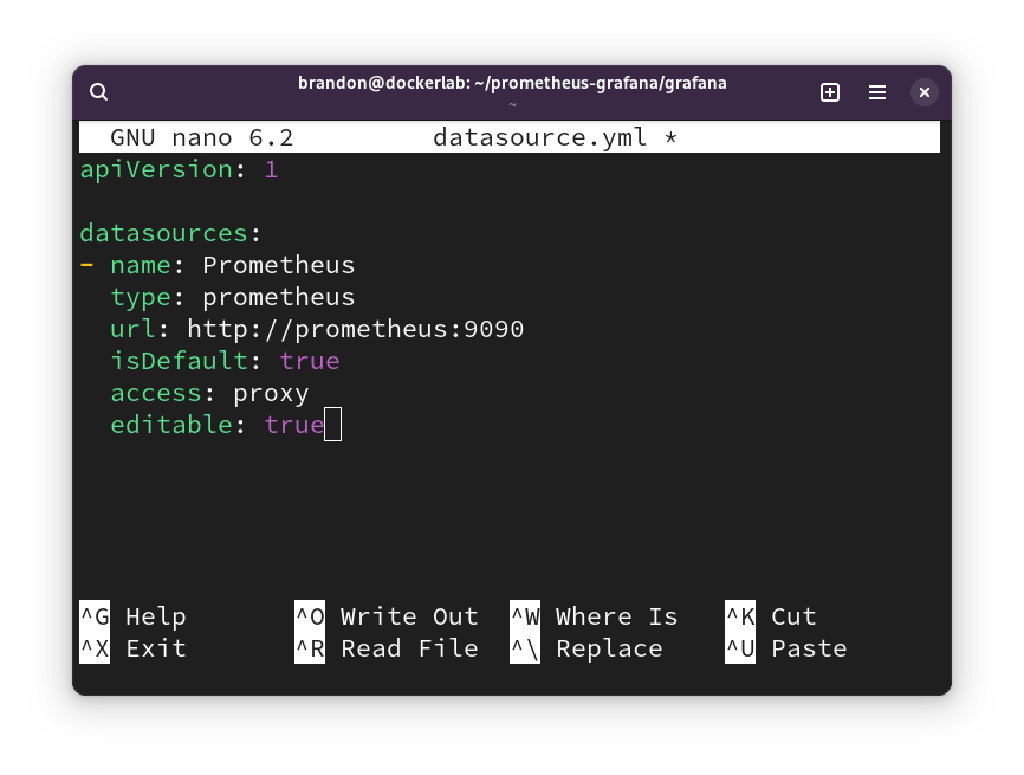Click the Help (^G) shortcut
Image resolution: width=1024 pixels, height=775 pixels.
(131, 617)
